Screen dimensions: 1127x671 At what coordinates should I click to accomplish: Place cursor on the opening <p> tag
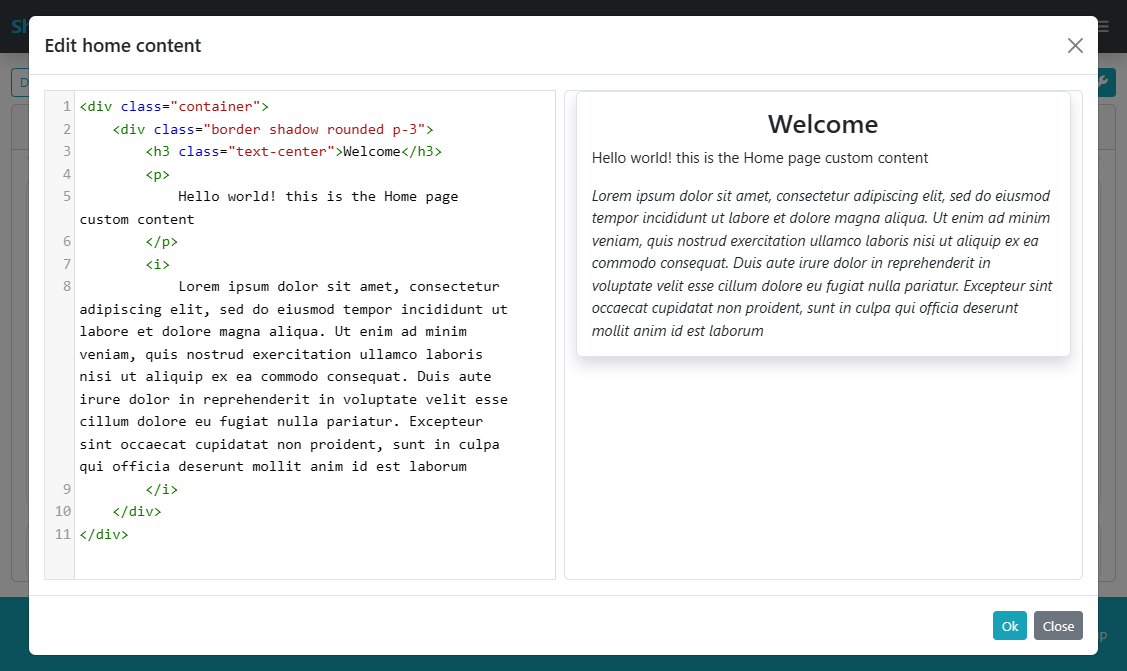coord(157,175)
